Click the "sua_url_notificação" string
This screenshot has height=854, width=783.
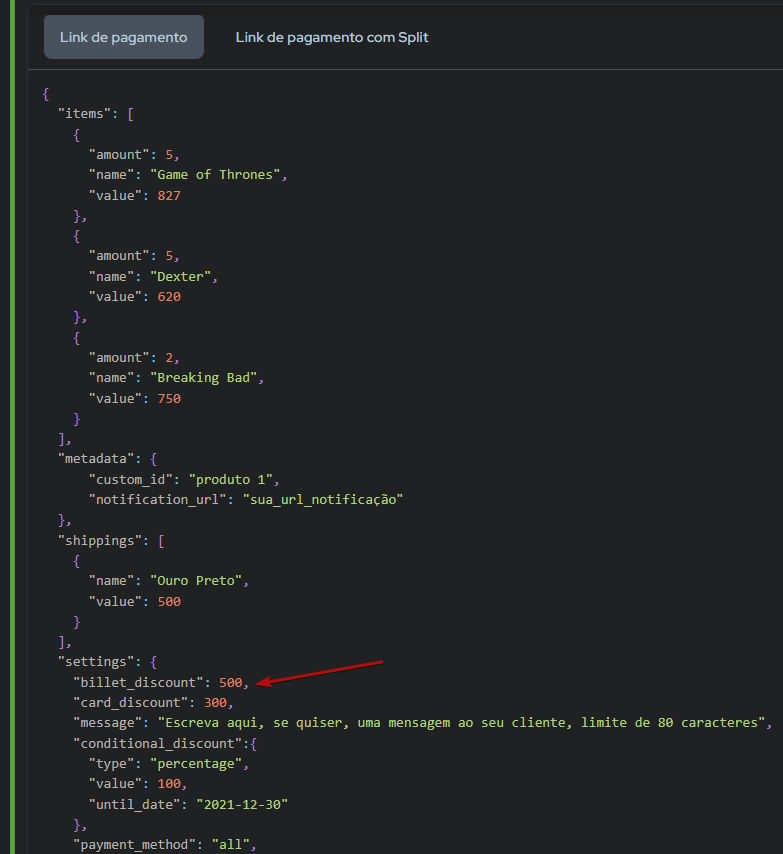pyautogui.click(x=323, y=499)
